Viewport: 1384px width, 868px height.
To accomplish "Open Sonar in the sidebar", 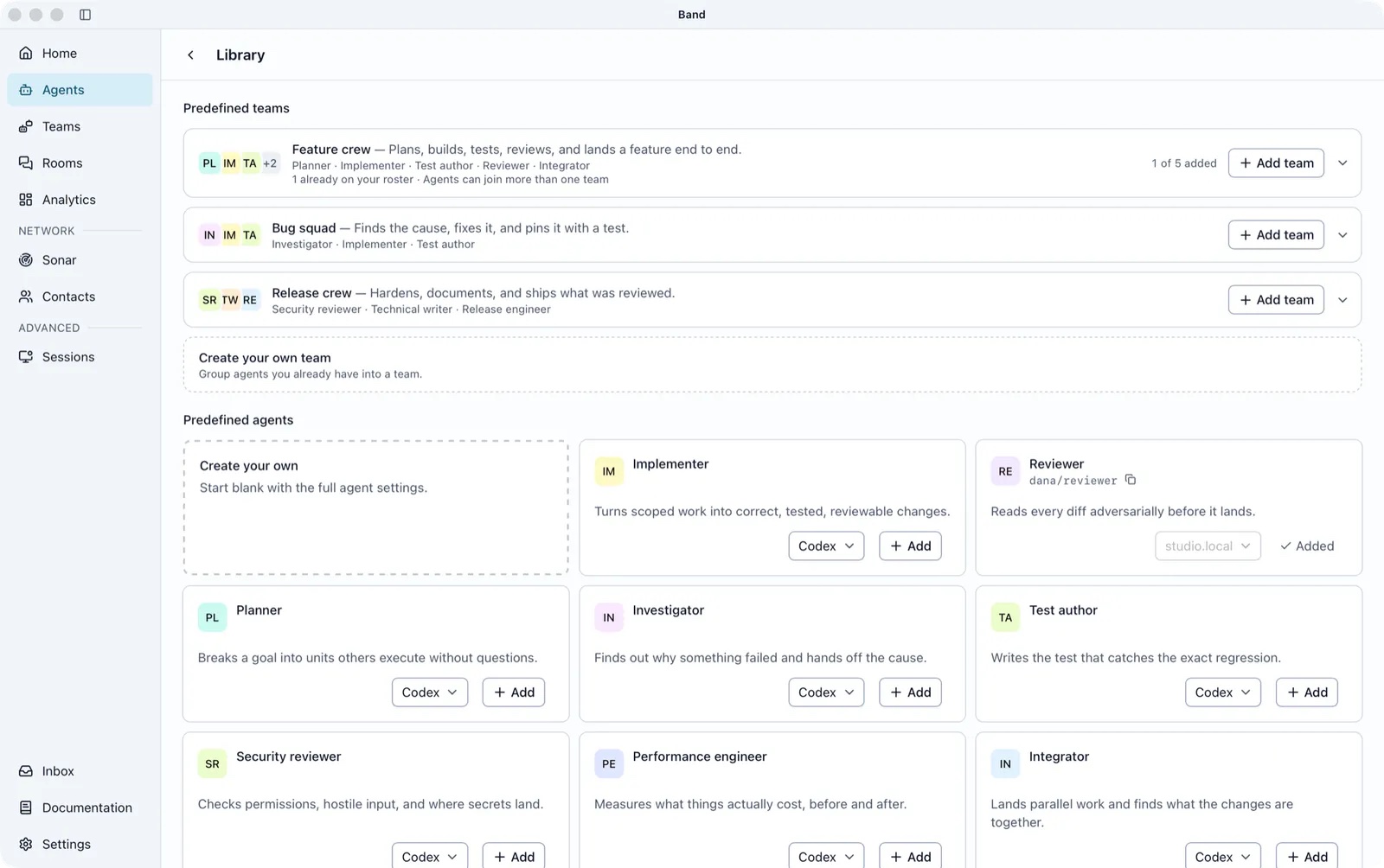I will coord(80,260).
